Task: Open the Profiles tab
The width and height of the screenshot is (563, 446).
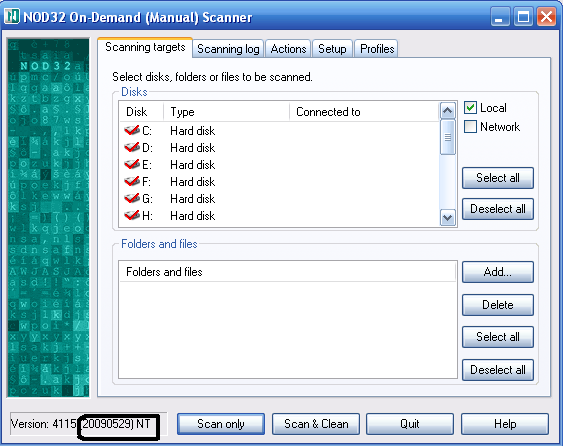Action: coord(377,49)
